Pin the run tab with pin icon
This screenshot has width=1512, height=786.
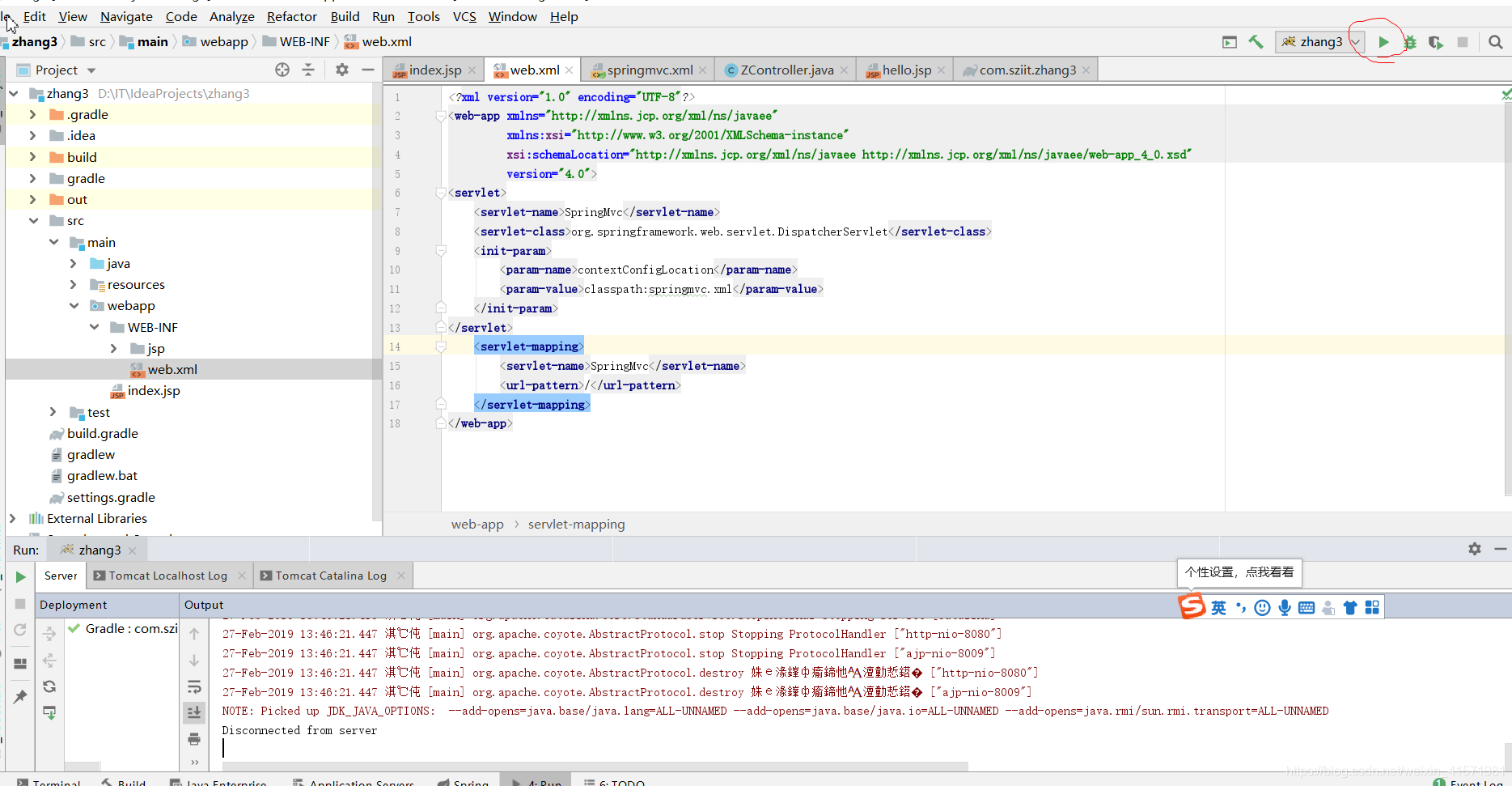pyautogui.click(x=21, y=697)
